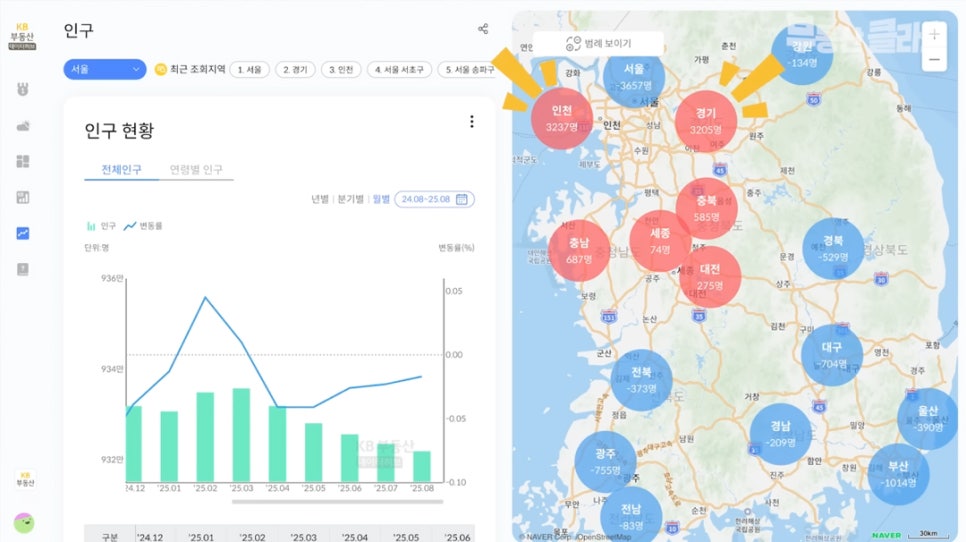The image size is (966, 542).
Task: Zoom in the map with plus button
Action: pos(934,34)
